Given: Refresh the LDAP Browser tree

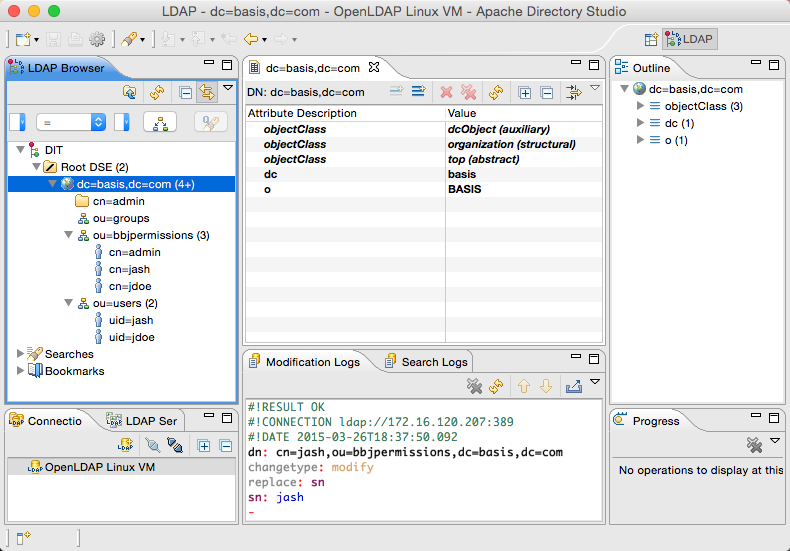Looking at the screenshot, I should tap(157, 92).
